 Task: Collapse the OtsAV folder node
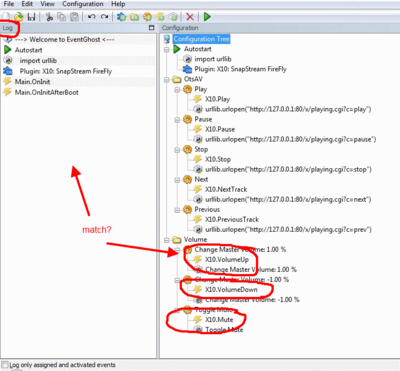click(x=167, y=80)
